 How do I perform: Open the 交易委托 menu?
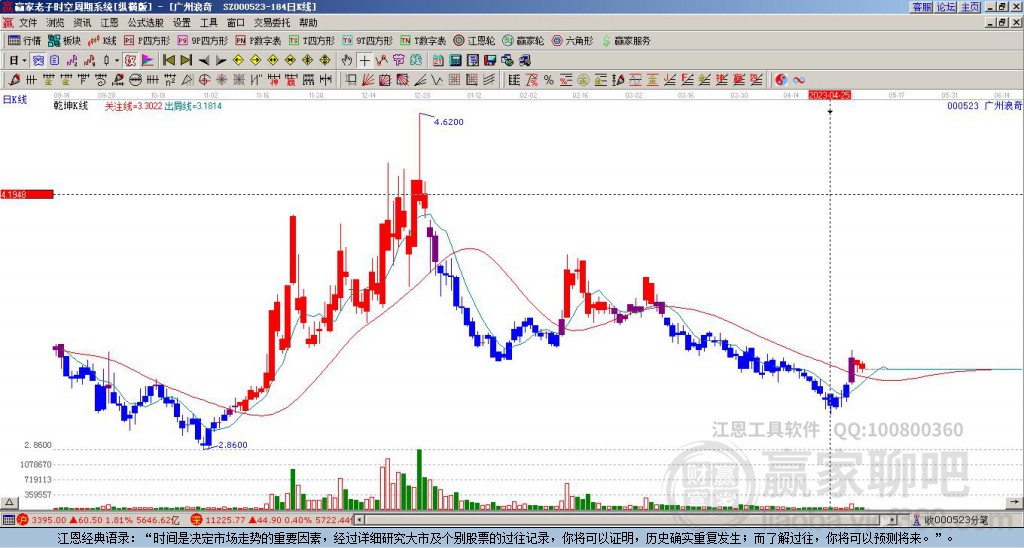pos(272,23)
